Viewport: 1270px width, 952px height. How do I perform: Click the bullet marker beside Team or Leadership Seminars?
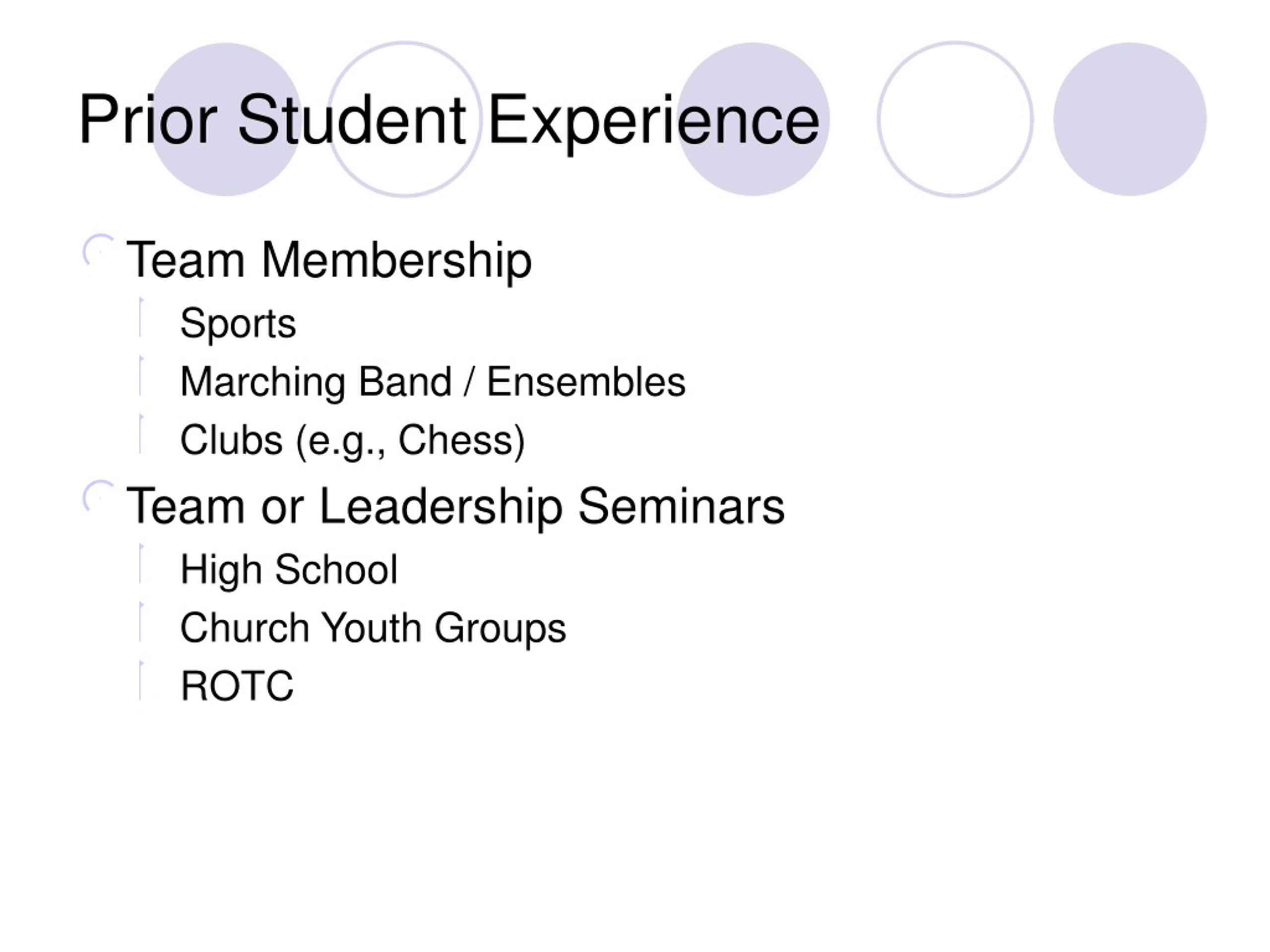[x=99, y=497]
